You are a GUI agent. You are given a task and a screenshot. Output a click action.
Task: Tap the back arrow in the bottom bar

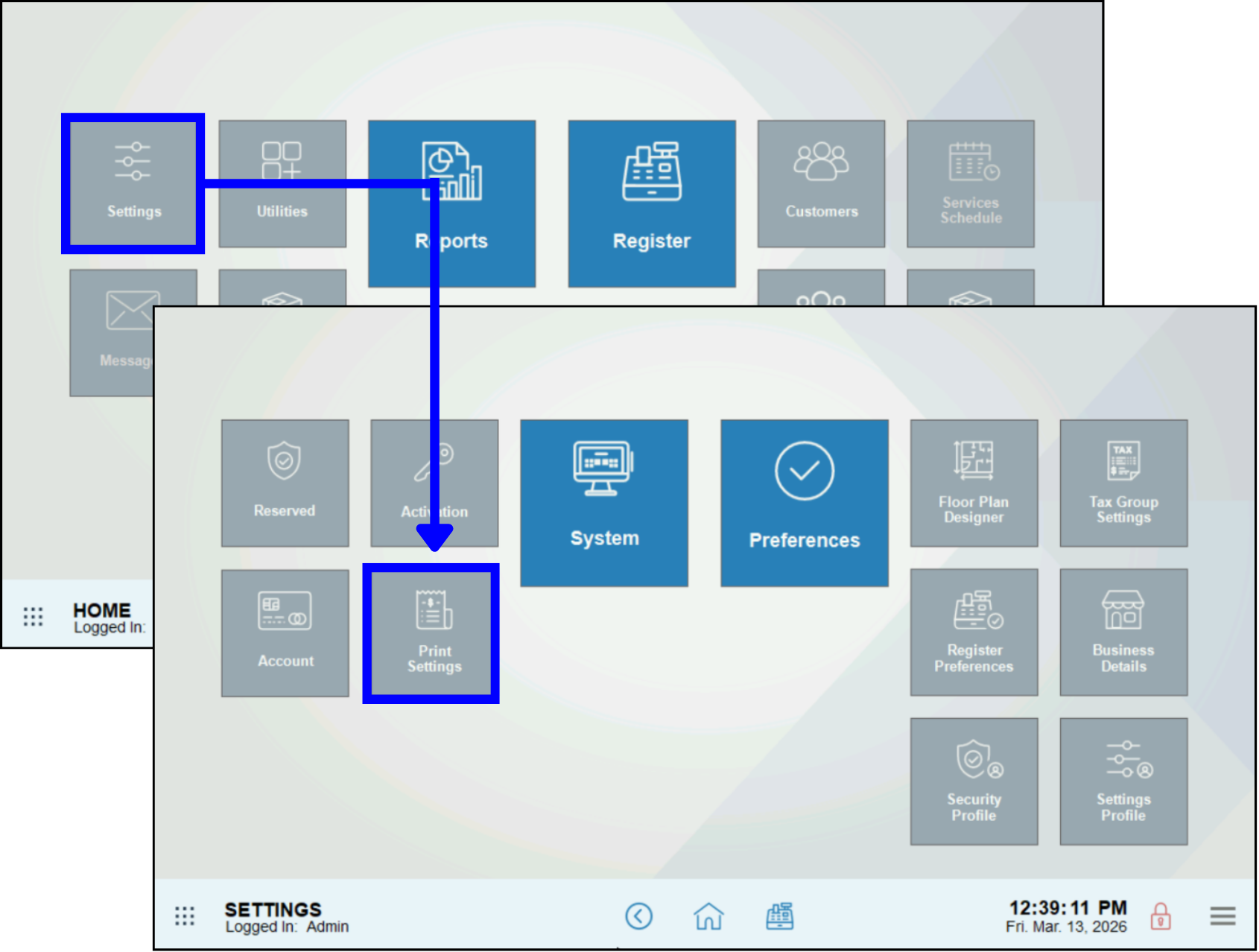coord(638,916)
